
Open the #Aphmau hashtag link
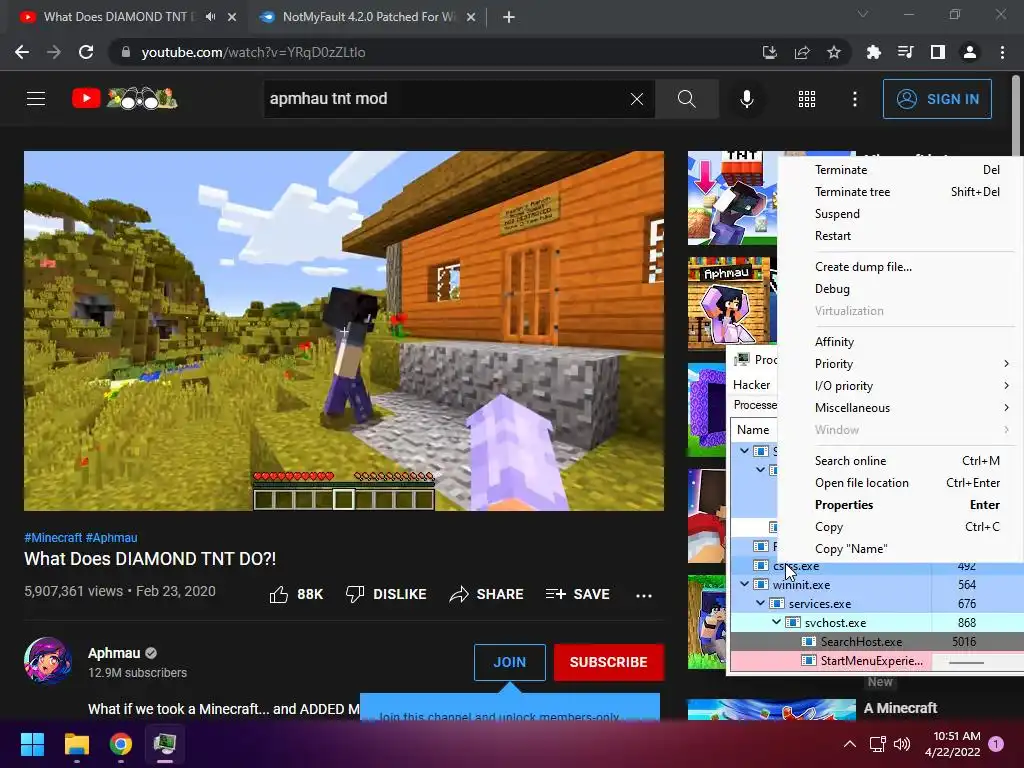[x=112, y=537]
